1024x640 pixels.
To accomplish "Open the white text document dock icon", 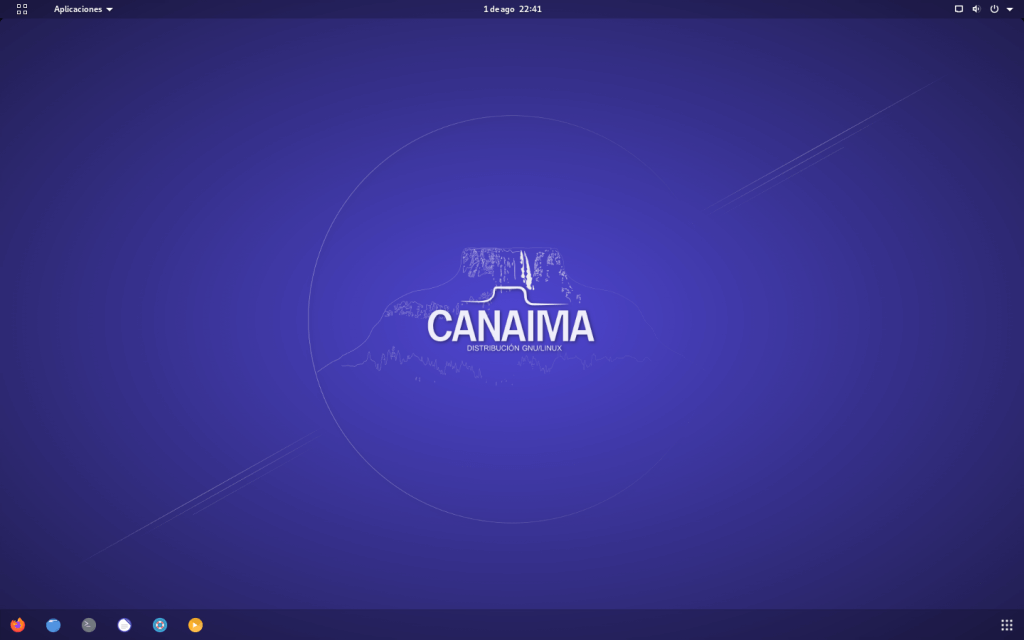I will (124, 625).
